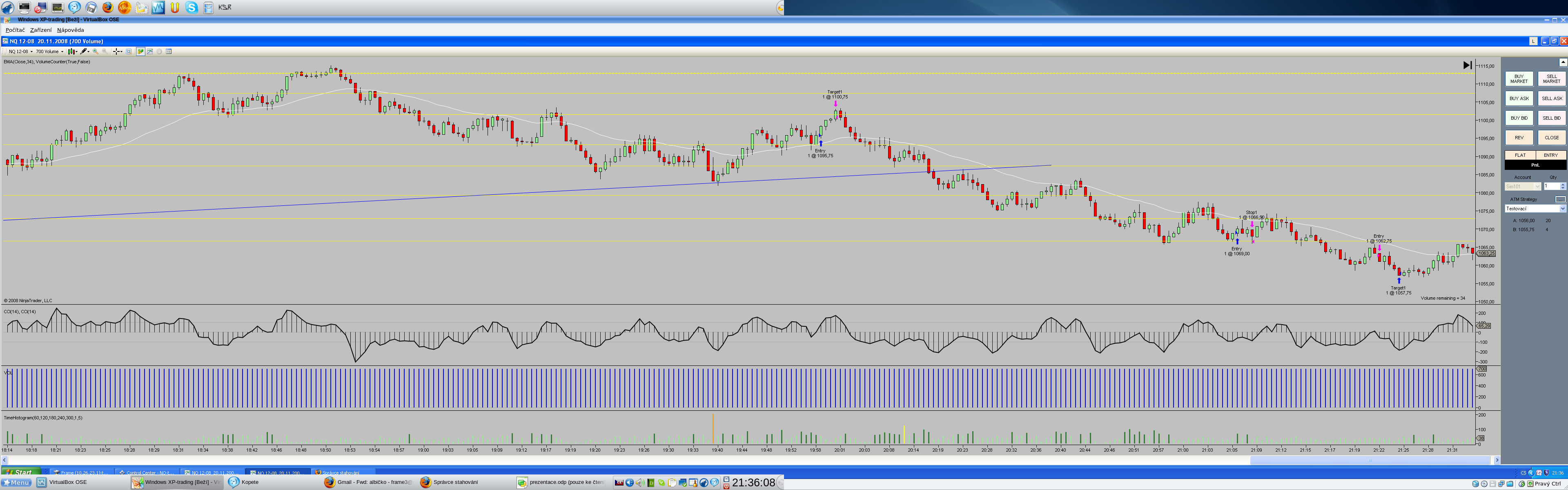Activate the crosshair cursor tool
This screenshot has height=490, width=1568.
(x=116, y=52)
